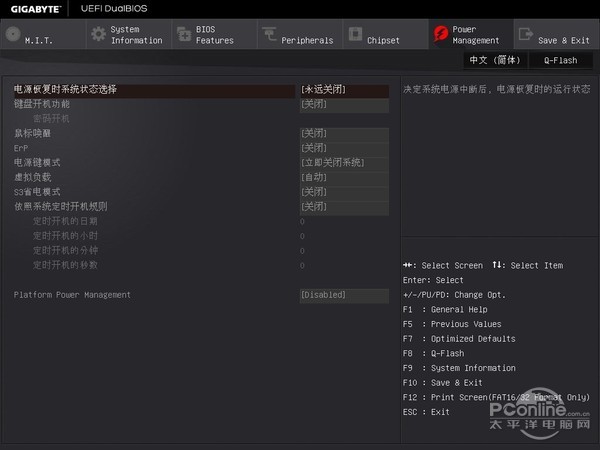Go to the BIOS Features tab
Viewport: 600px width, 450px height.
coord(214,34)
